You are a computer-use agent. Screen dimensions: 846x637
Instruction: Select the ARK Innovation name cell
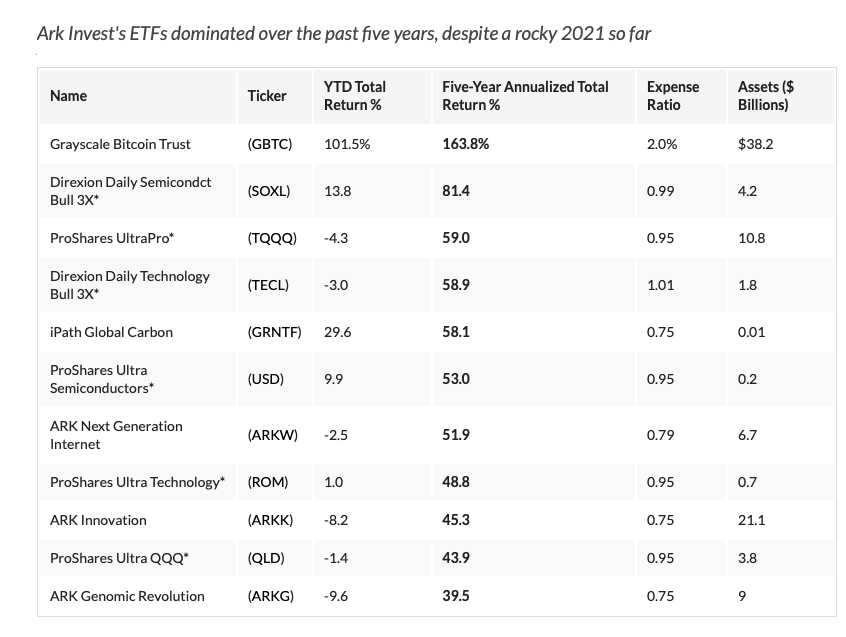coord(98,520)
